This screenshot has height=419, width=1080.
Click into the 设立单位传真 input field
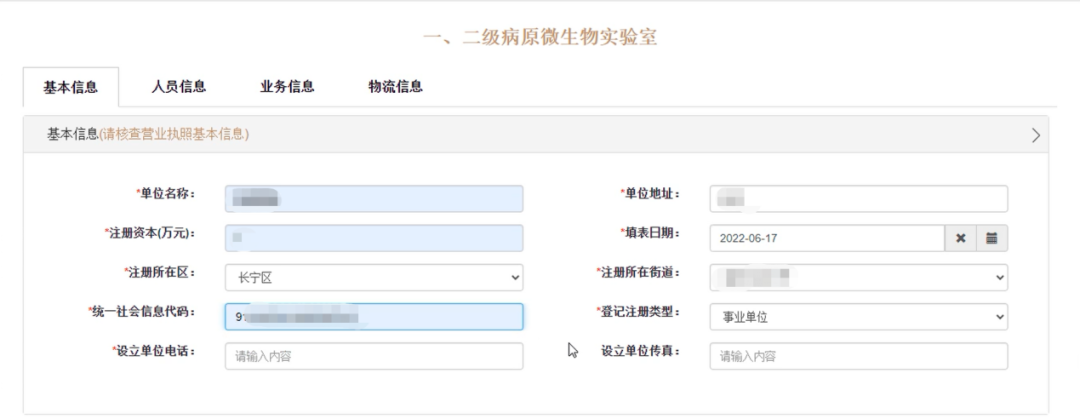pyautogui.click(x=858, y=356)
